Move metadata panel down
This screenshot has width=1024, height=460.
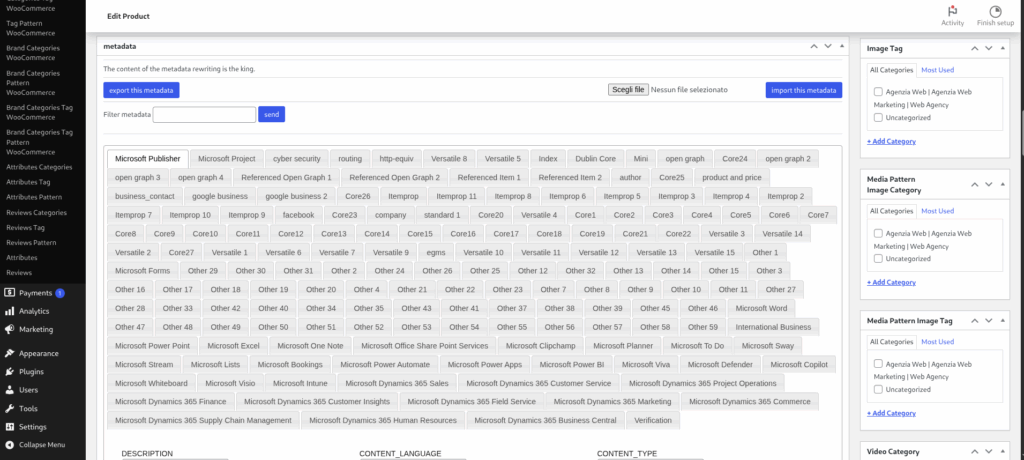click(827, 46)
